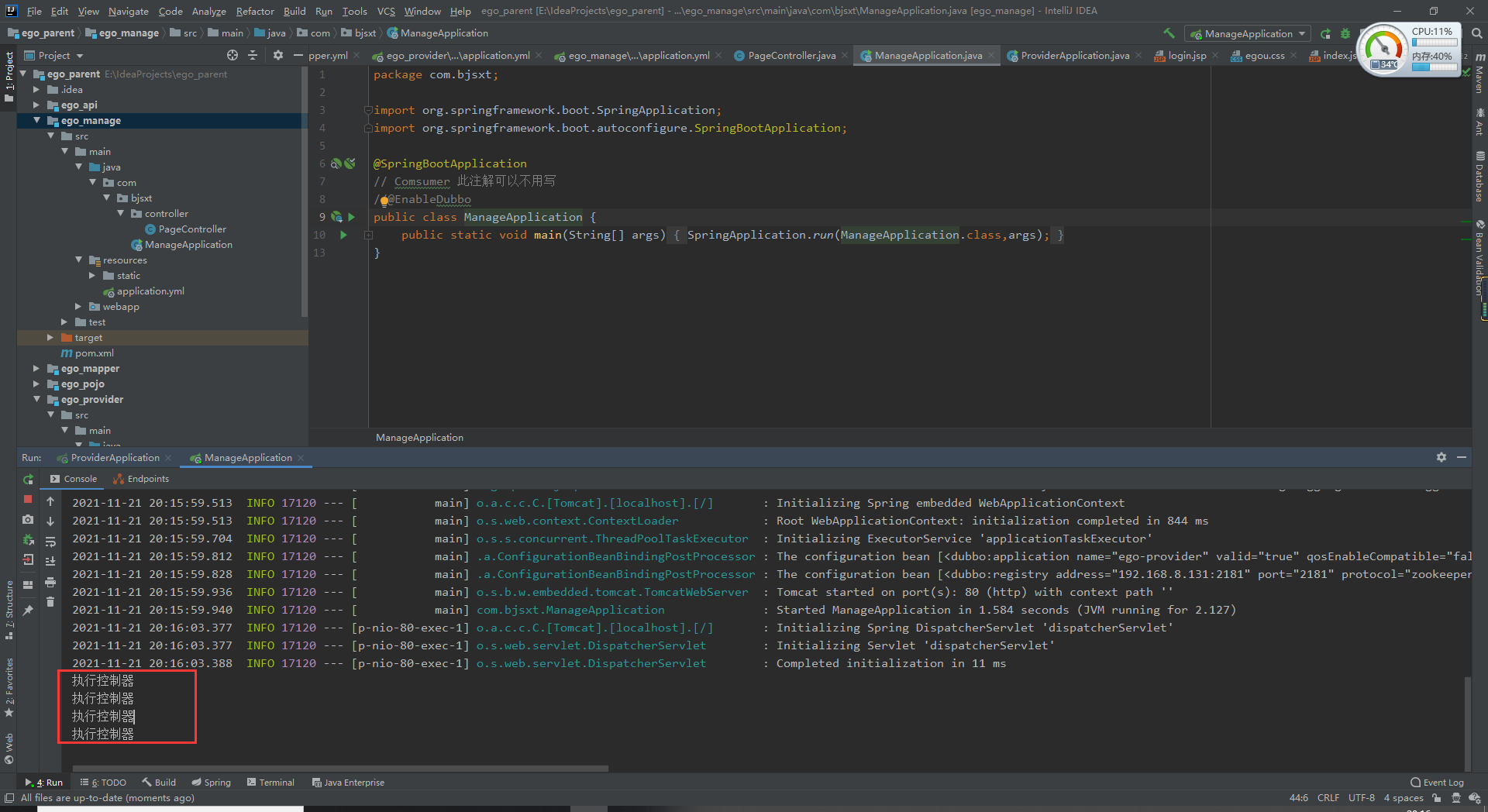Open the run configuration ManageApplication dropdown
The image size is (1488, 812).
tap(1249, 33)
